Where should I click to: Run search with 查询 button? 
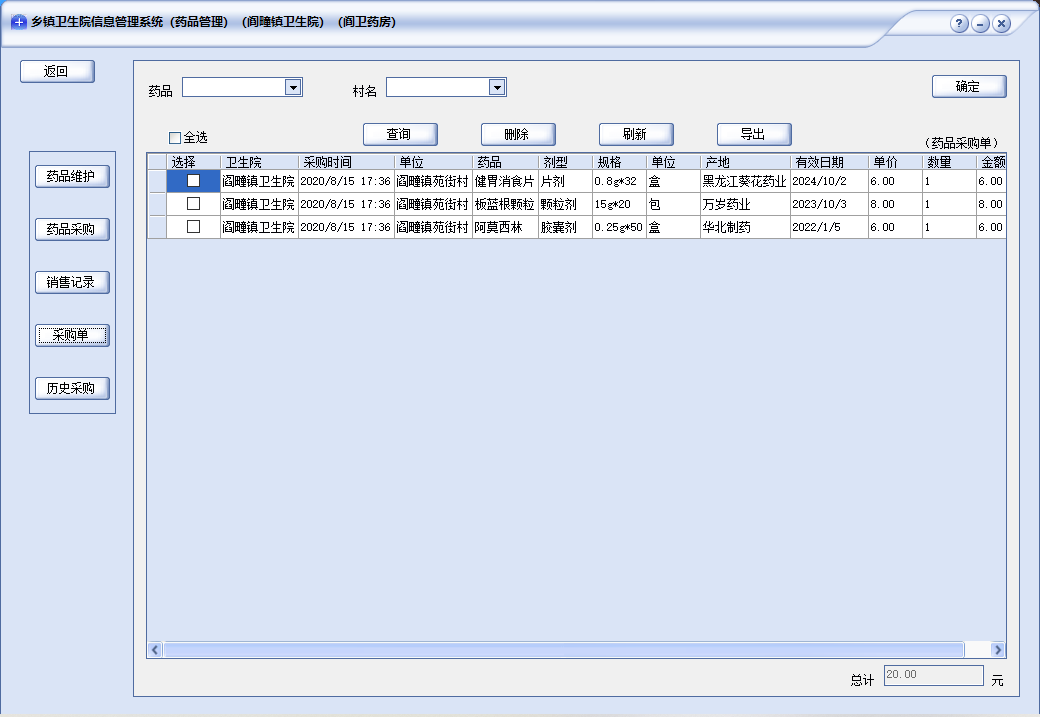(400, 134)
